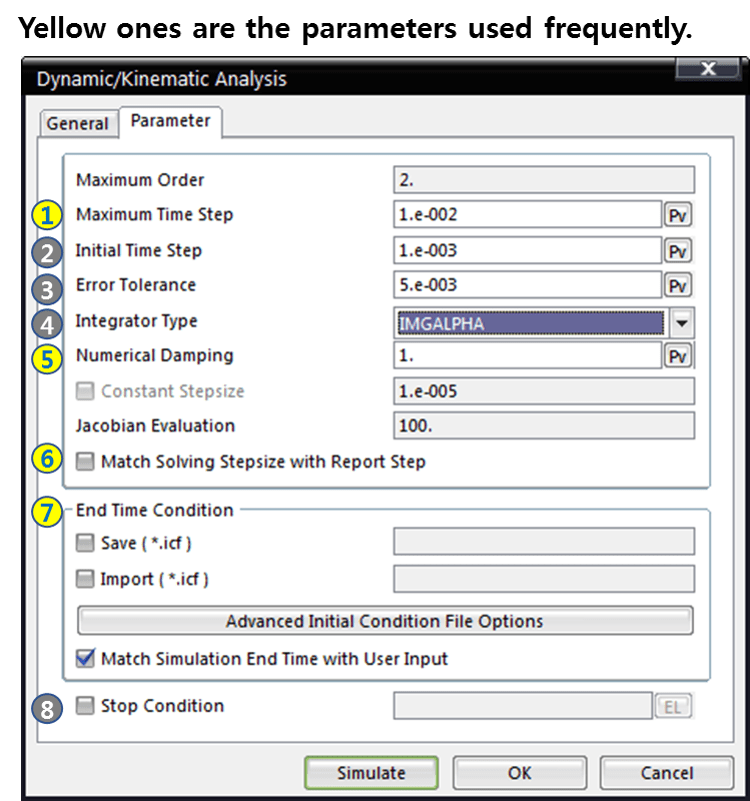
Task: Enable the Stop Condition checkbox
Action: pyautogui.click(x=85, y=706)
